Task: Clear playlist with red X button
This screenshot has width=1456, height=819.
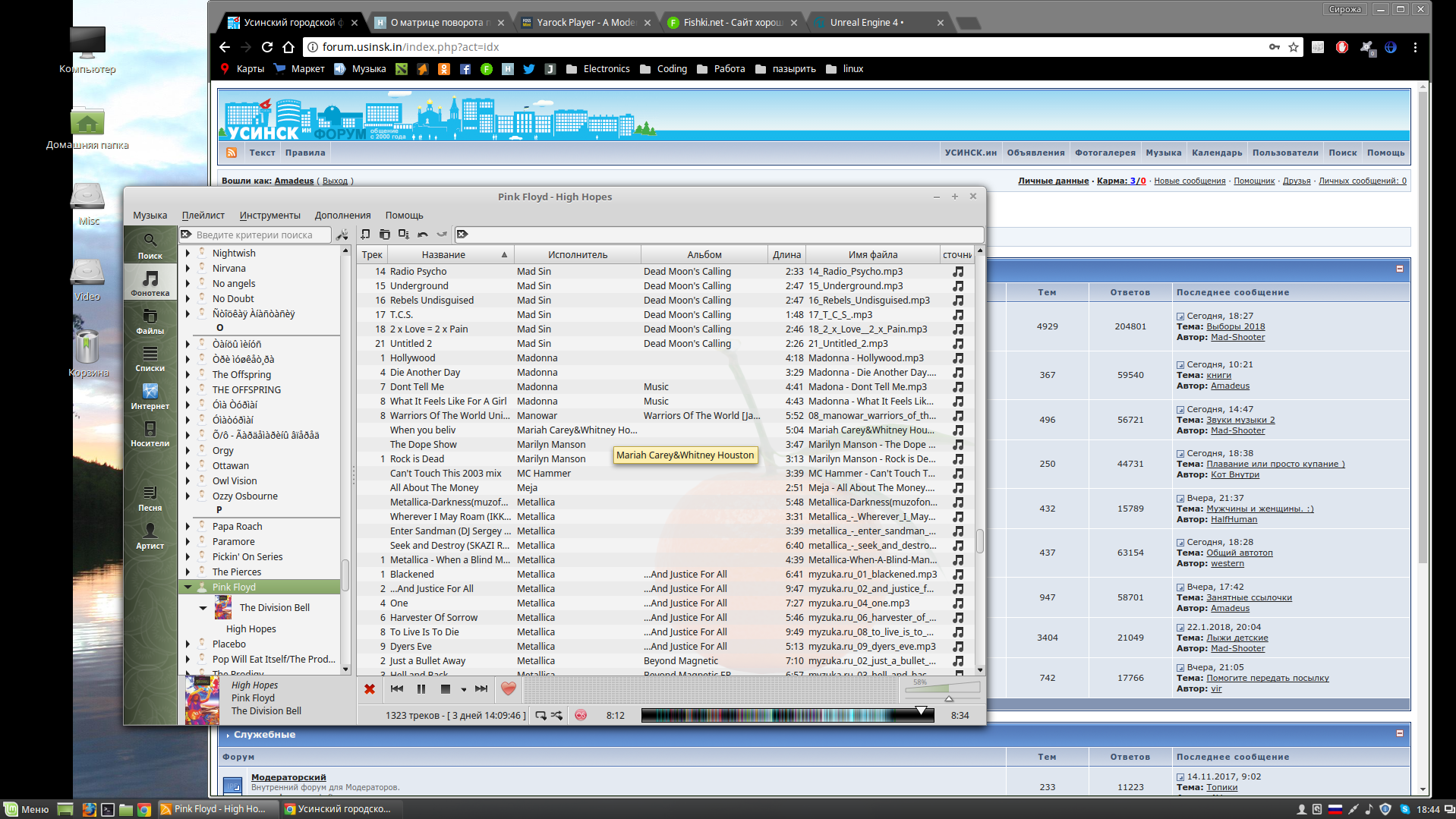Action: [370, 689]
